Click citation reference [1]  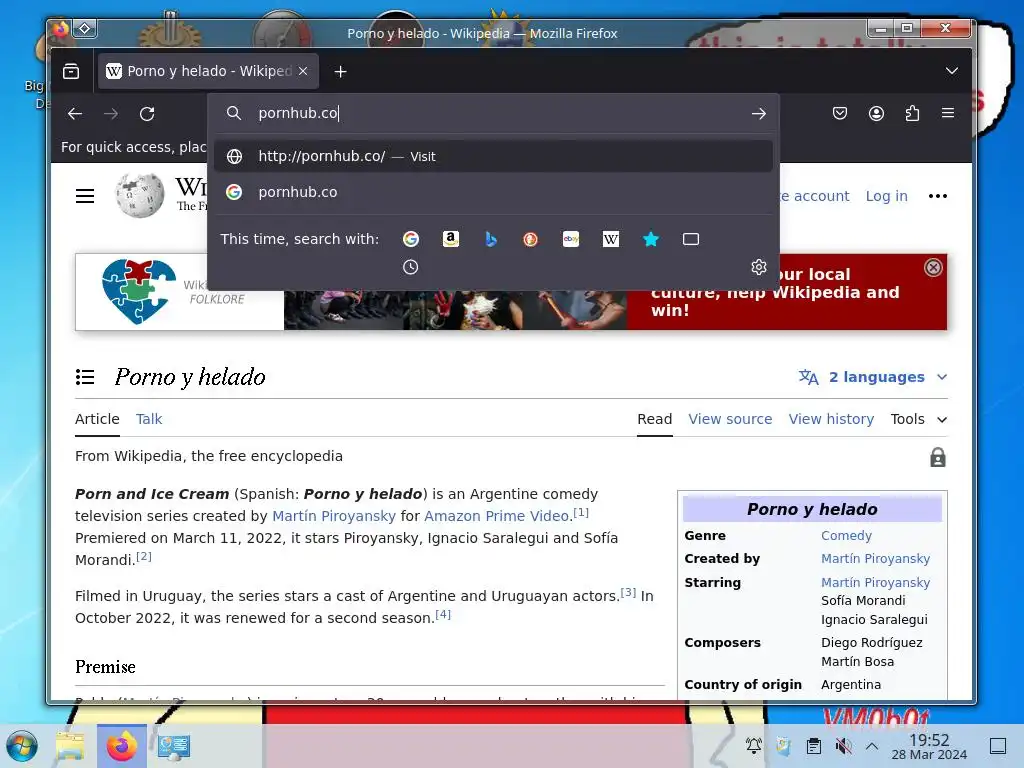tap(581, 513)
